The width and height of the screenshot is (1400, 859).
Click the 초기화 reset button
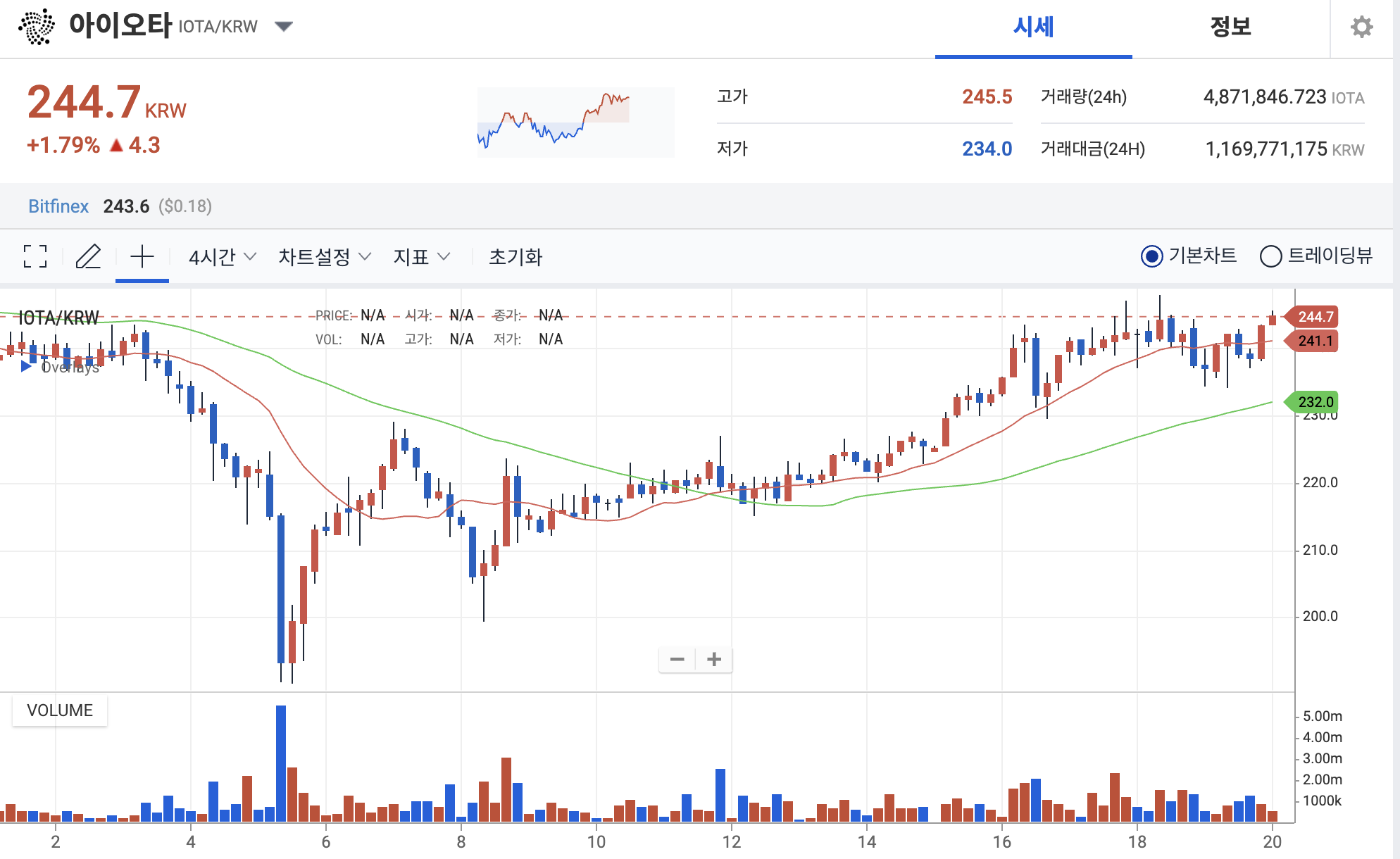point(515,257)
